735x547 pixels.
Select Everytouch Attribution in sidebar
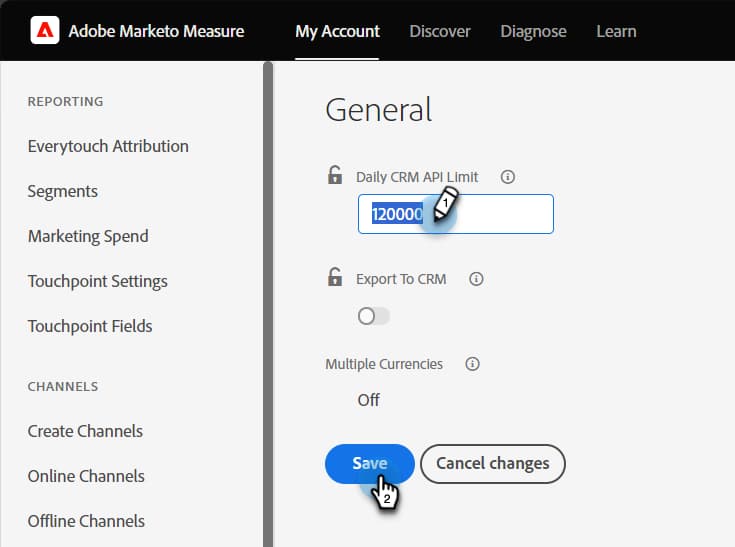[108, 146]
